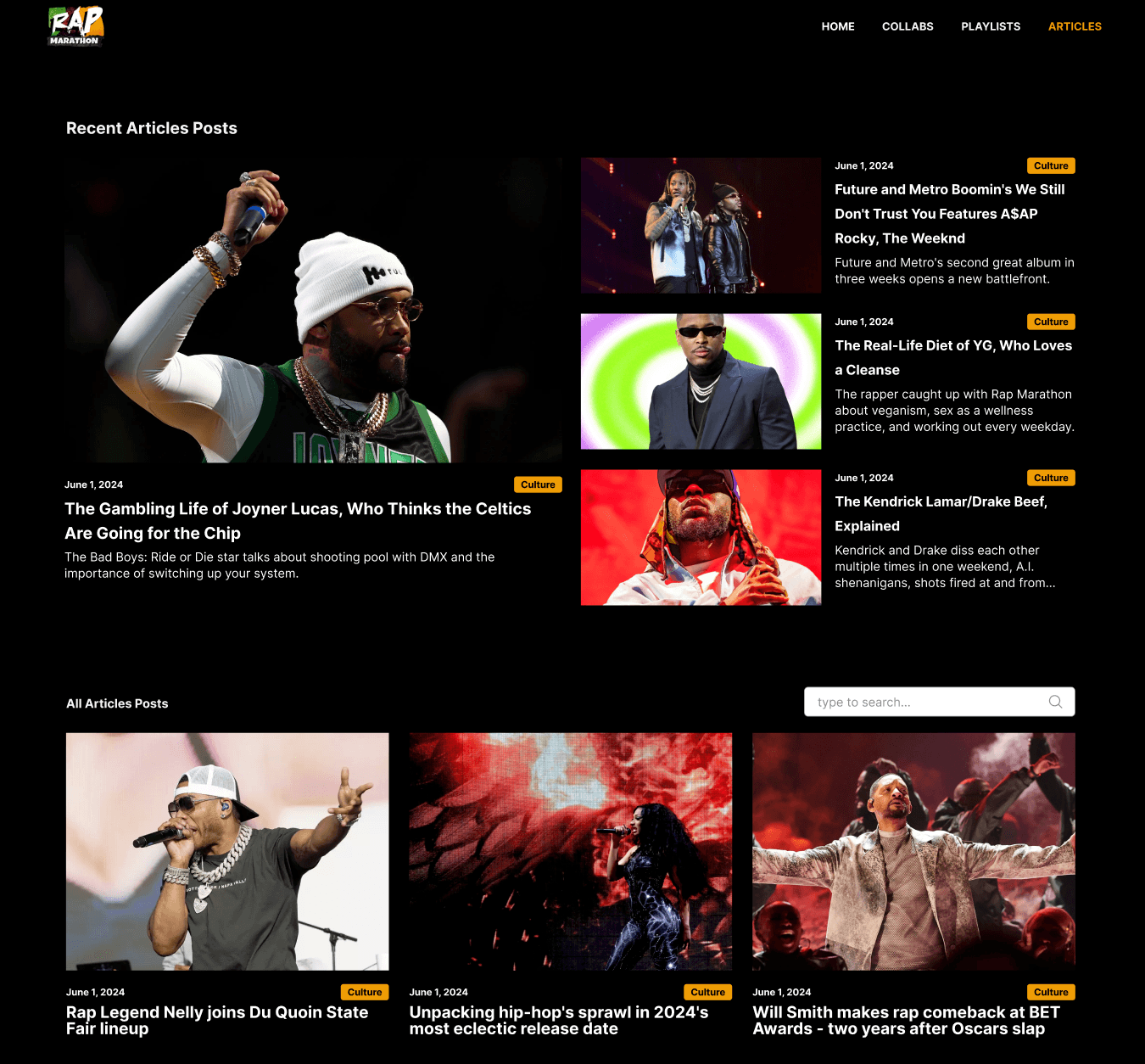Click the search magnifier icon
The height and width of the screenshot is (1064, 1145).
pyautogui.click(x=1055, y=702)
